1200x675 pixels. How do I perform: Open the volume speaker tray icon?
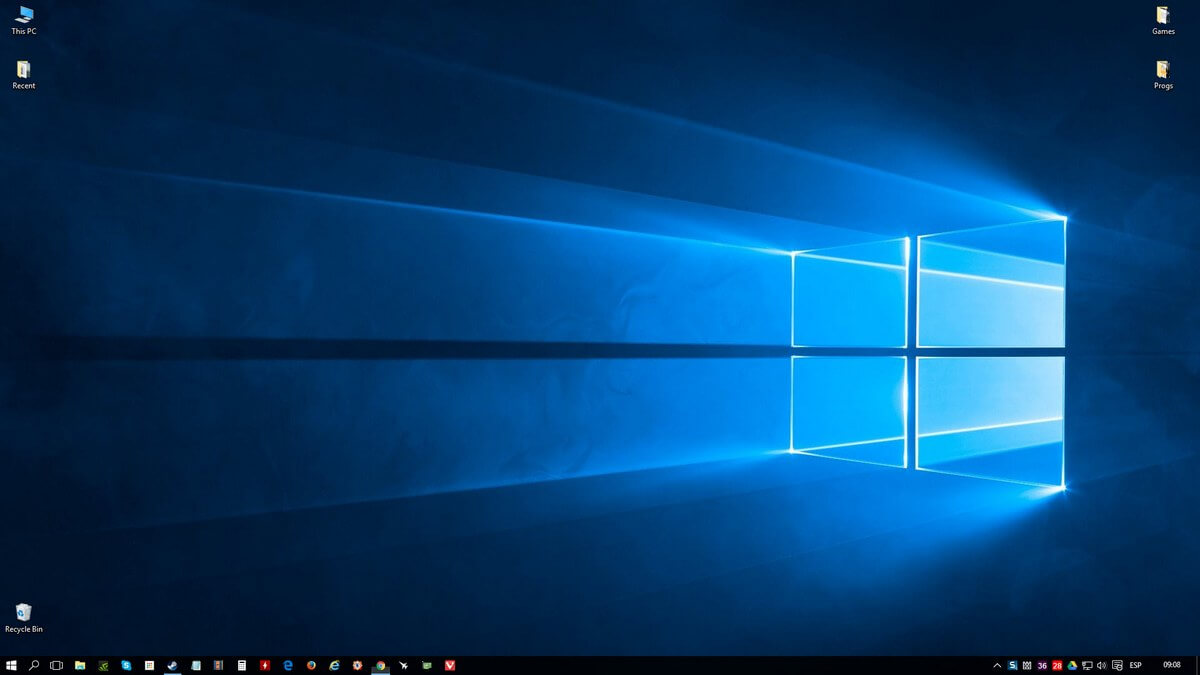pyautogui.click(x=1102, y=666)
